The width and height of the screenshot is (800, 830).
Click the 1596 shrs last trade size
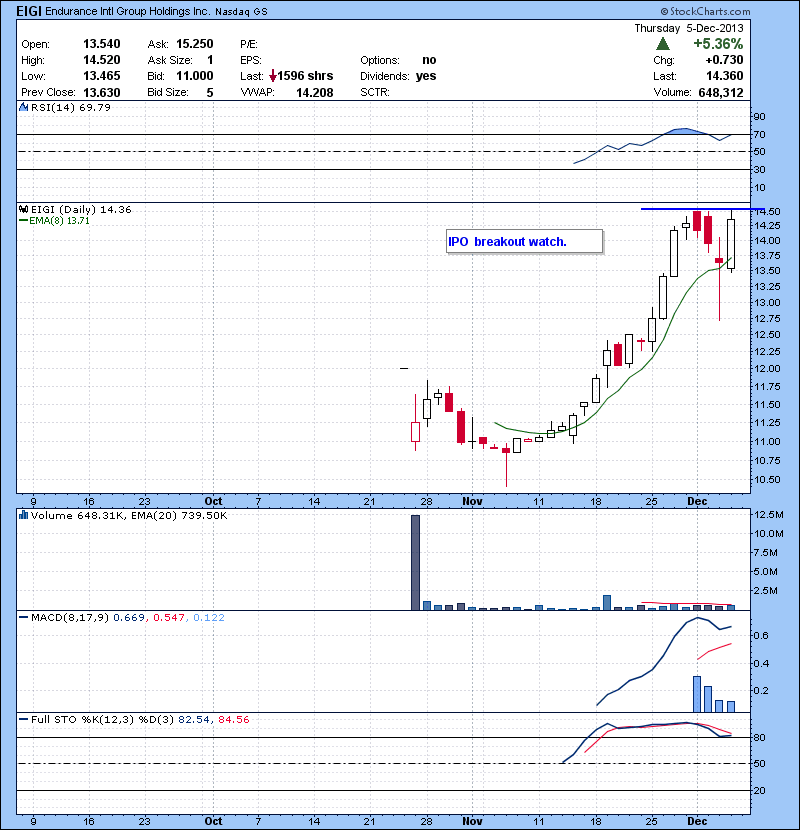click(305, 76)
